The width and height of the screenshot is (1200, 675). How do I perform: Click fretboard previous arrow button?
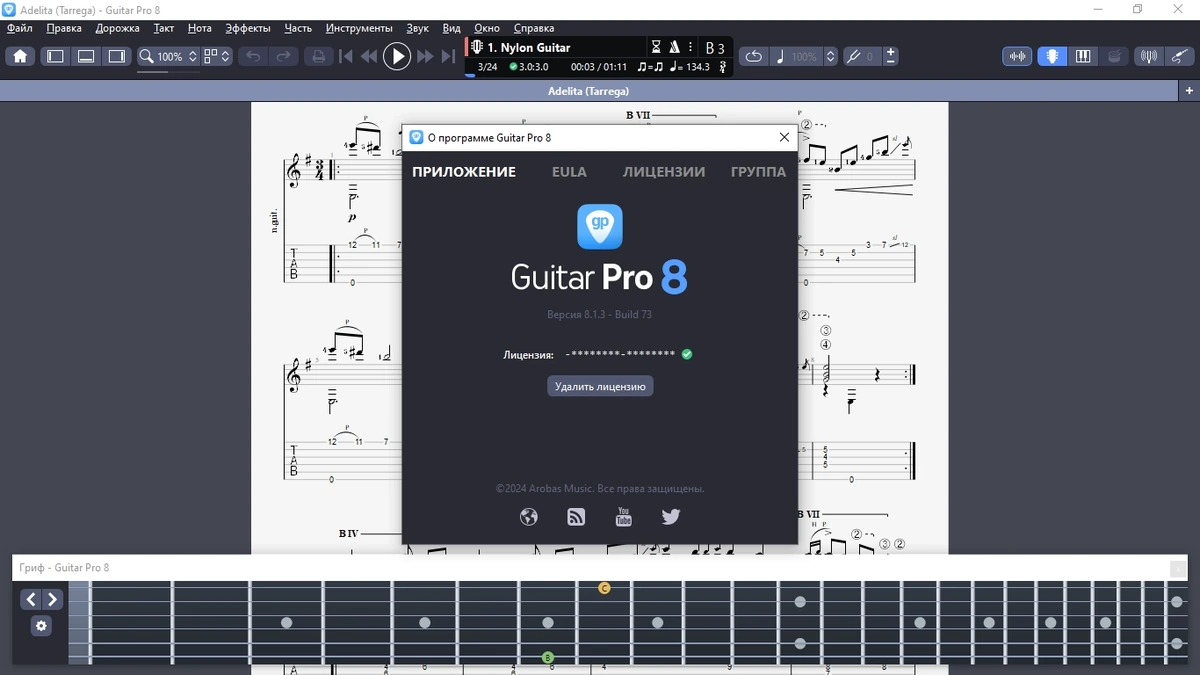click(x=30, y=599)
